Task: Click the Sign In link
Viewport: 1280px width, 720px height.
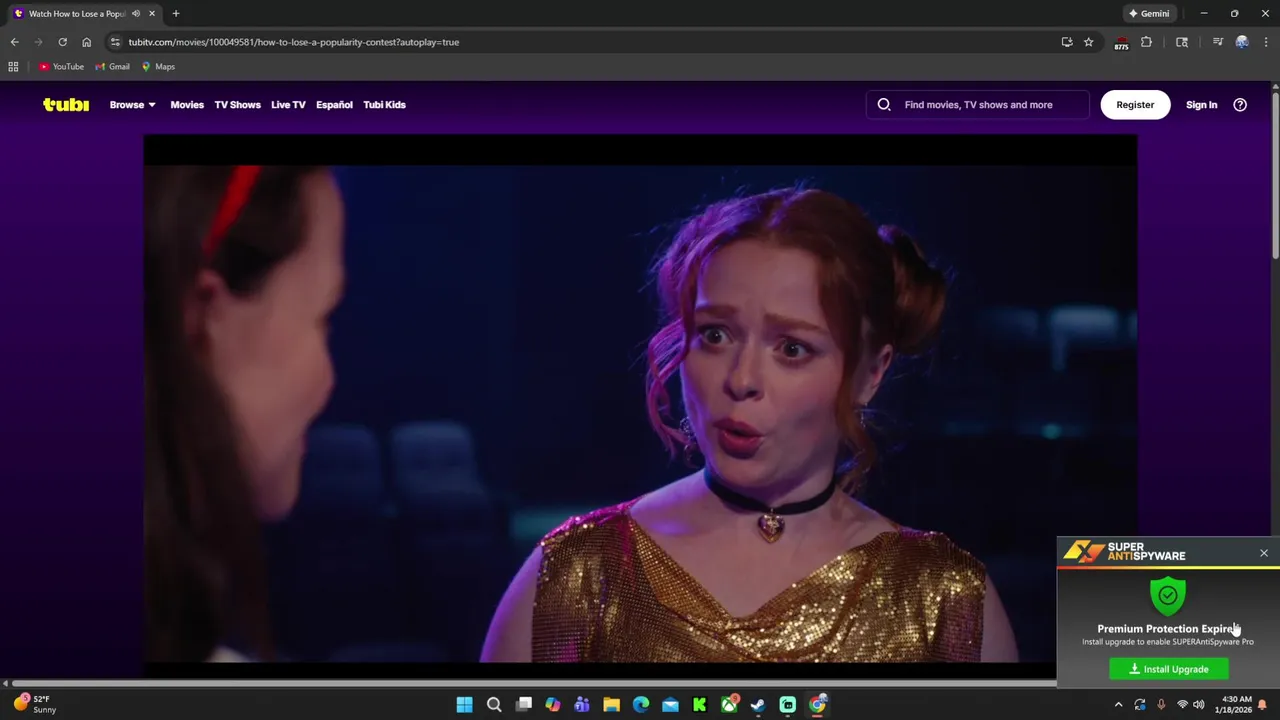Action: pyautogui.click(x=1201, y=104)
